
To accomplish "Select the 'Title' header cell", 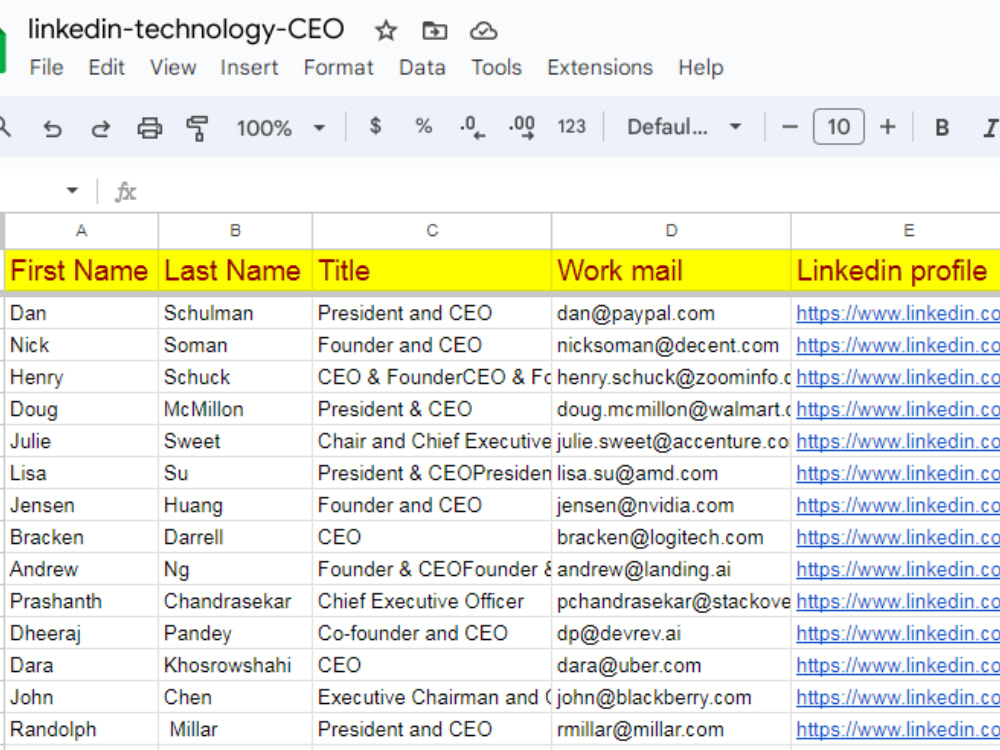I will pyautogui.click(x=432, y=270).
